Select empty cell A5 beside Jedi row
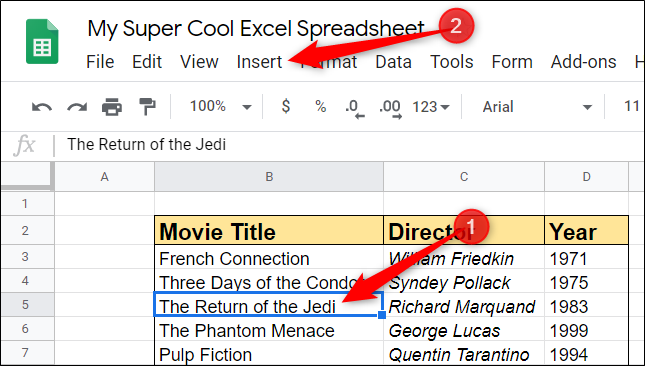The width and height of the screenshot is (645, 366). [x=104, y=305]
